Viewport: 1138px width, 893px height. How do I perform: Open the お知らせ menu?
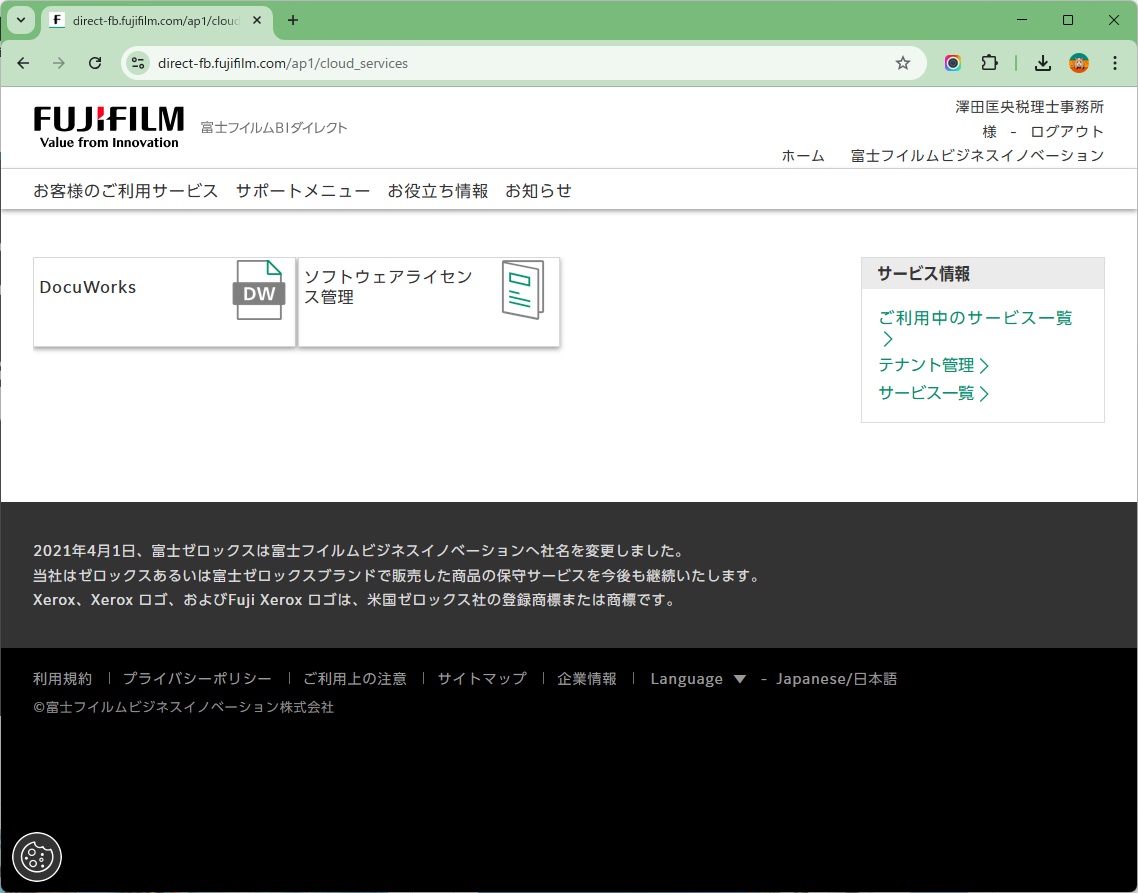point(539,191)
